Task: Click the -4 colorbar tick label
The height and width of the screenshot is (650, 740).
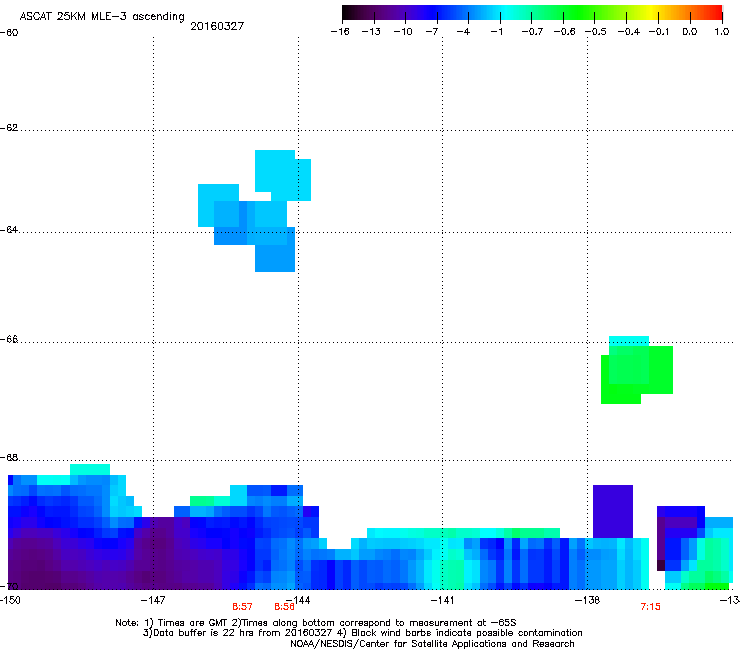Action: click(x=463, y=32)
